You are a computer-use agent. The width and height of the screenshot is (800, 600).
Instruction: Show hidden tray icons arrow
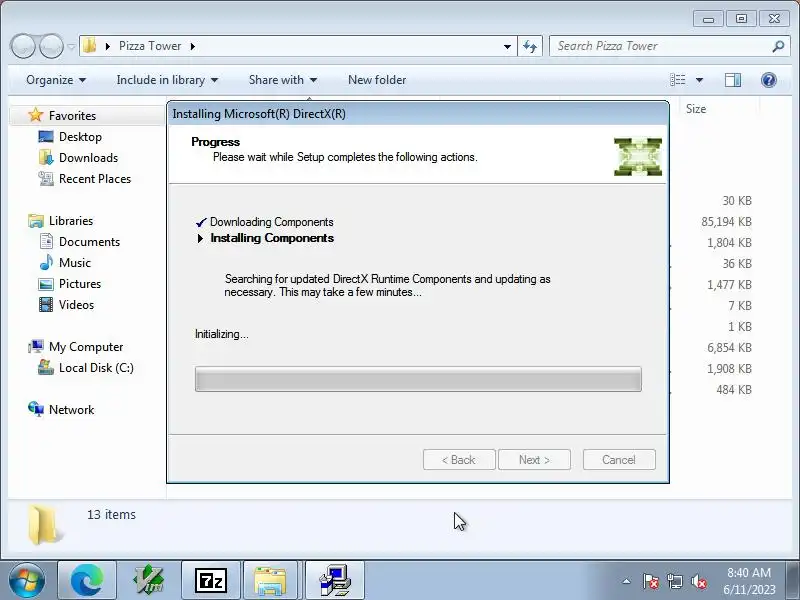(x=626, y=581)
